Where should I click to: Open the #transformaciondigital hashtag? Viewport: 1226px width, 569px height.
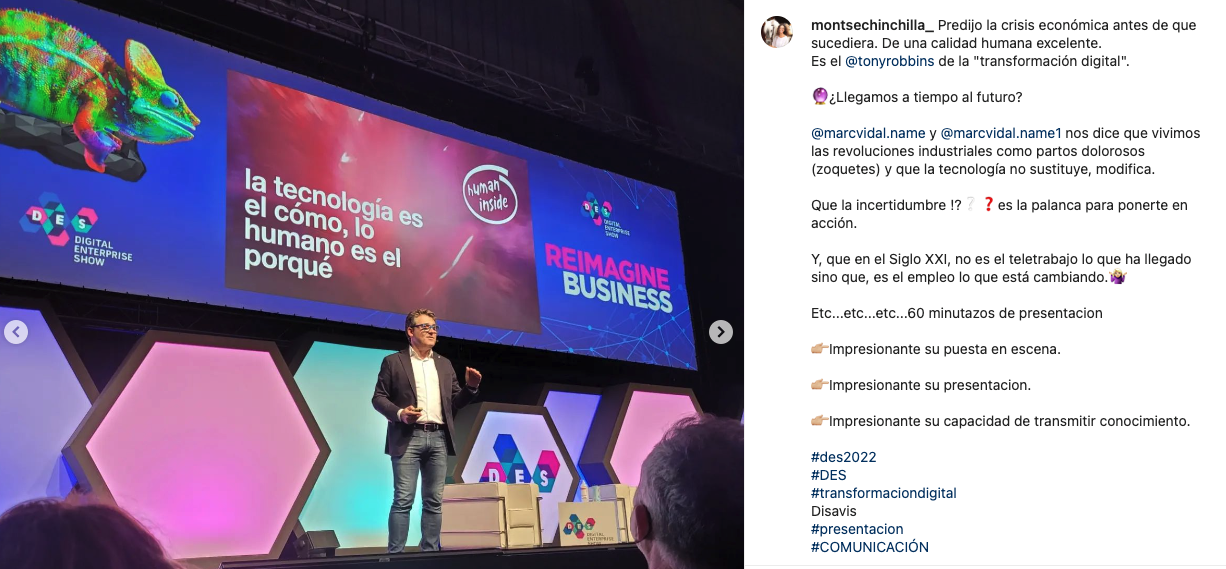point(884,493)
